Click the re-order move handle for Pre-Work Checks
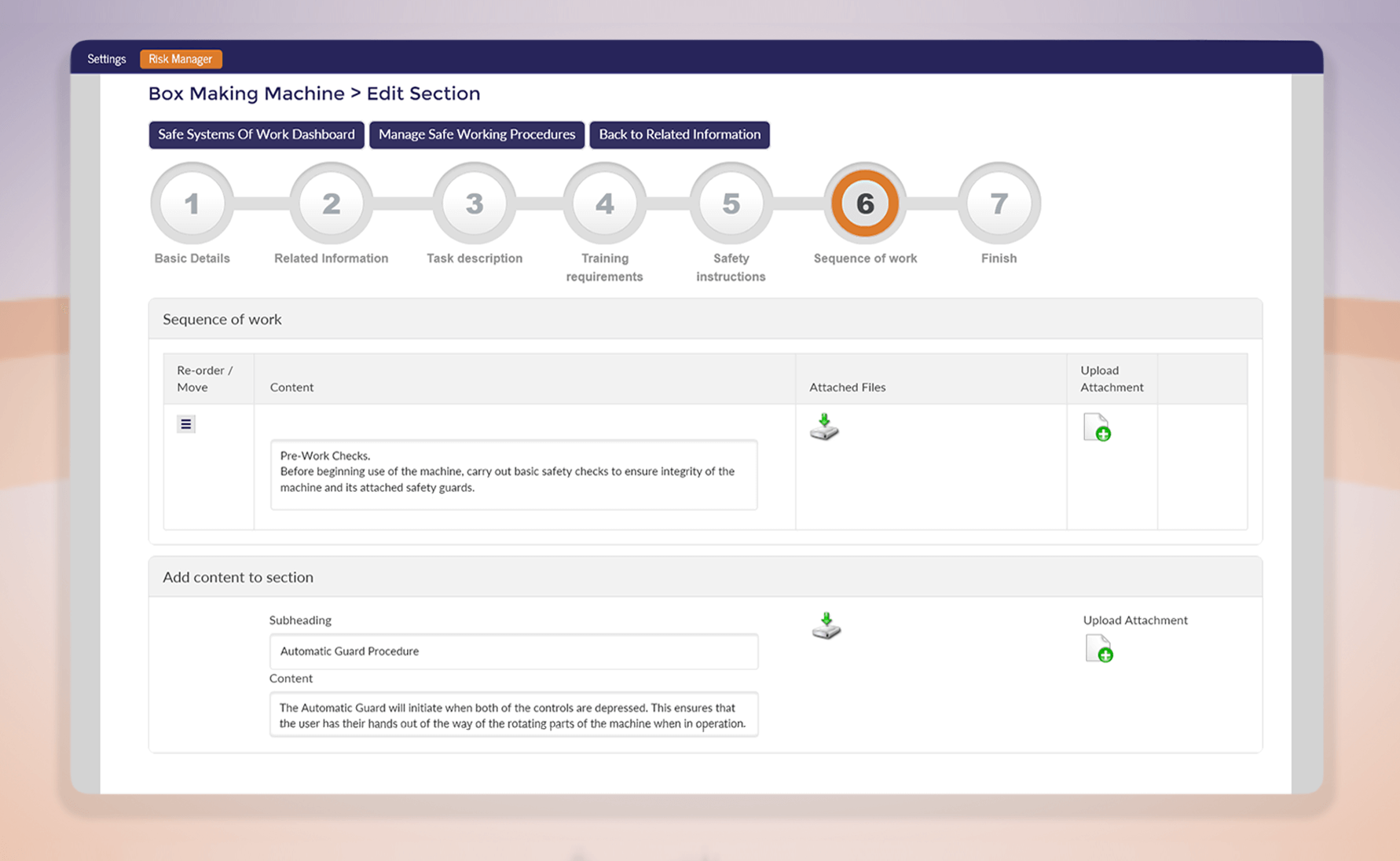Image resolution: width=1400 pixels, height=861 pixels. pos(186,423)
